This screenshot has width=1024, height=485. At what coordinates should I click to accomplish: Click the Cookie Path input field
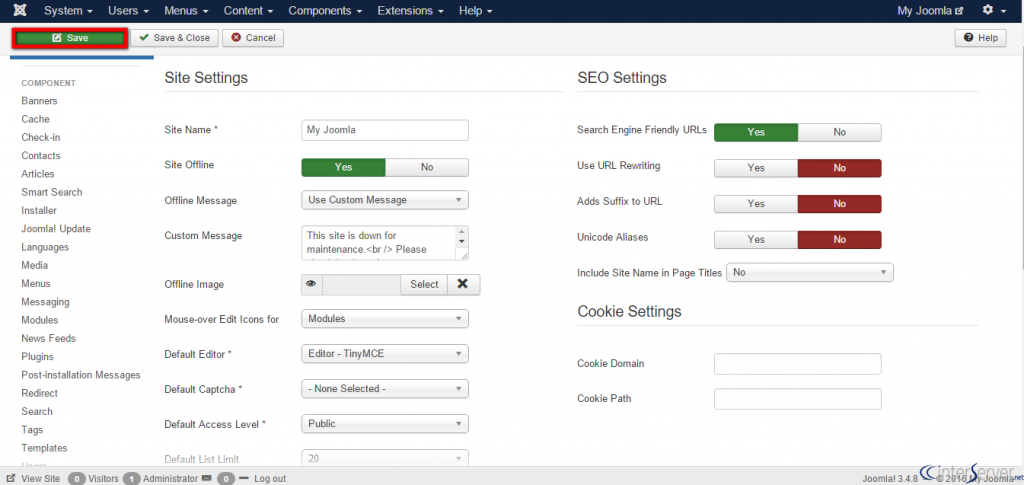click(798, 399)
